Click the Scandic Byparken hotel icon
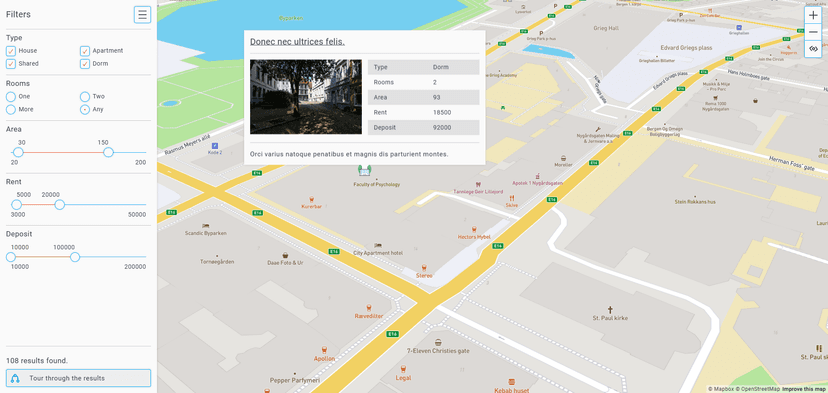Image resolution: width=828 pixels, height=393 pixels. coord(205,226)
